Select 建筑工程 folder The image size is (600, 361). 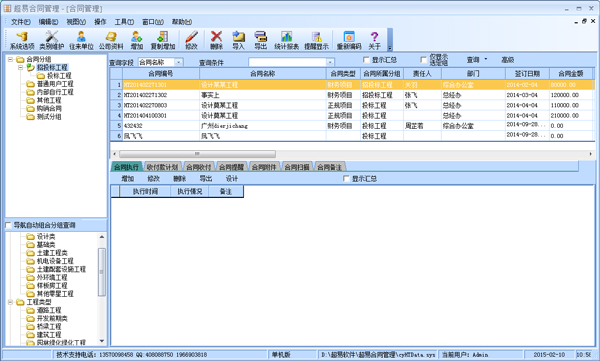[x=49, y=335]
